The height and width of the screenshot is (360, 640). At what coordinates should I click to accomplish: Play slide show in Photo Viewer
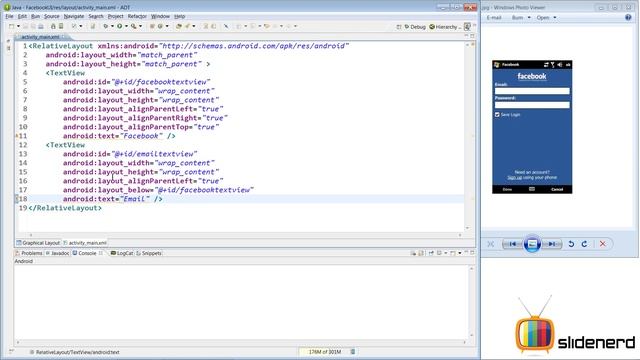532,244
